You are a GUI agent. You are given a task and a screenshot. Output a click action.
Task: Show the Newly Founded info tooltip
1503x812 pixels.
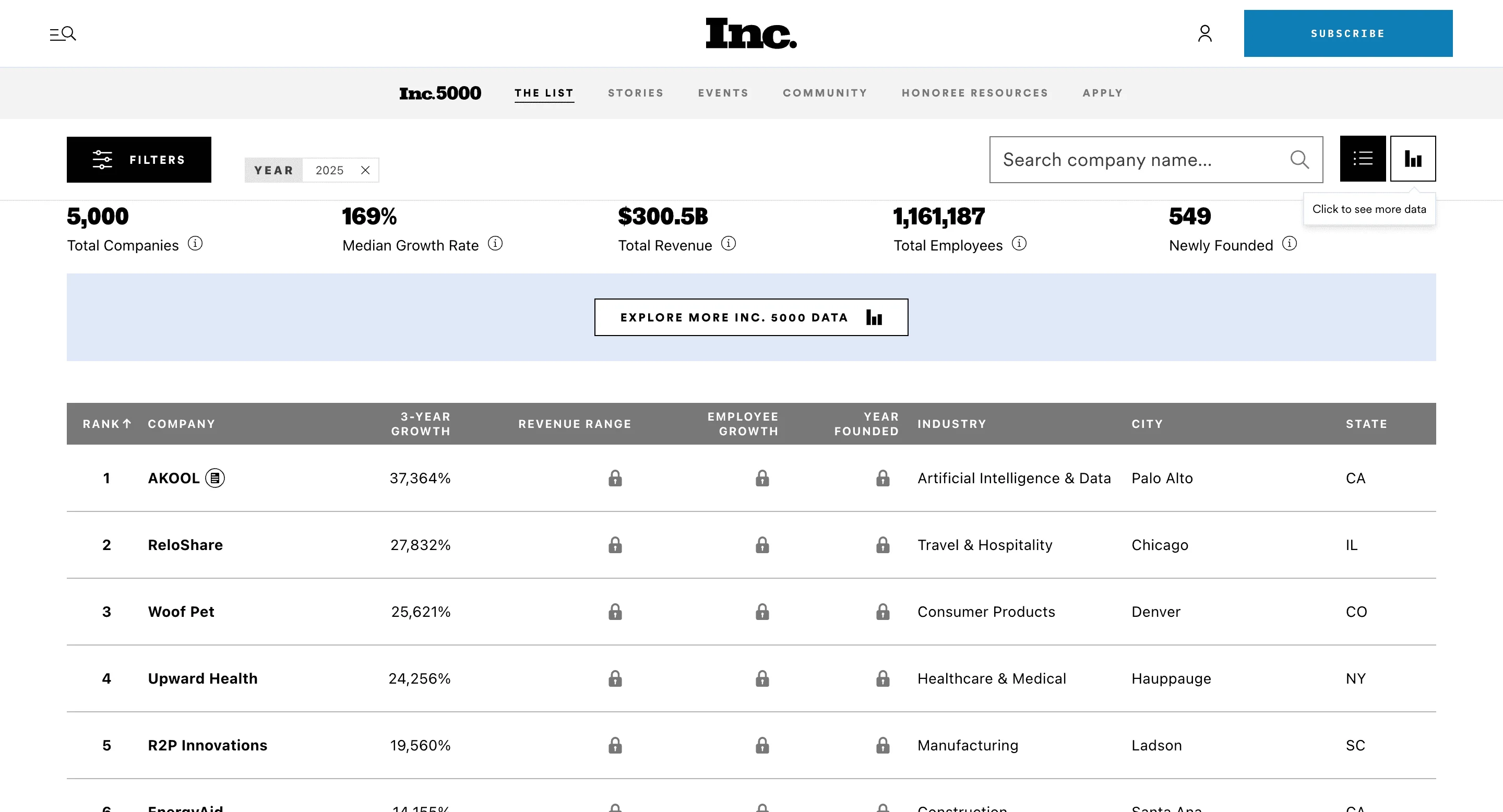(x=1290, y=244)
